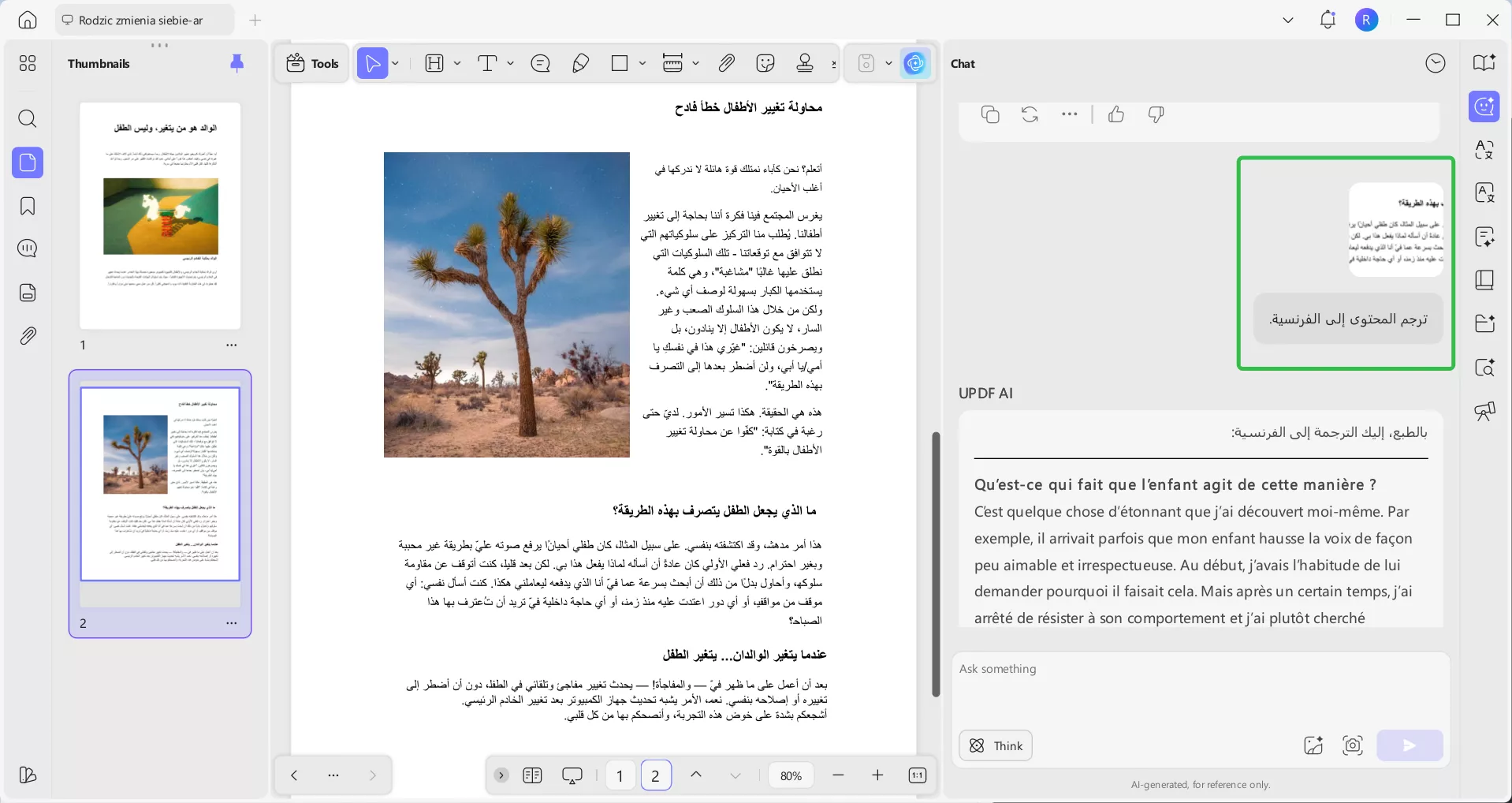The height and width of the screenshot is (803, 1512).
Task: Give the AI response a thumbs down
Action: [1156, 114]
